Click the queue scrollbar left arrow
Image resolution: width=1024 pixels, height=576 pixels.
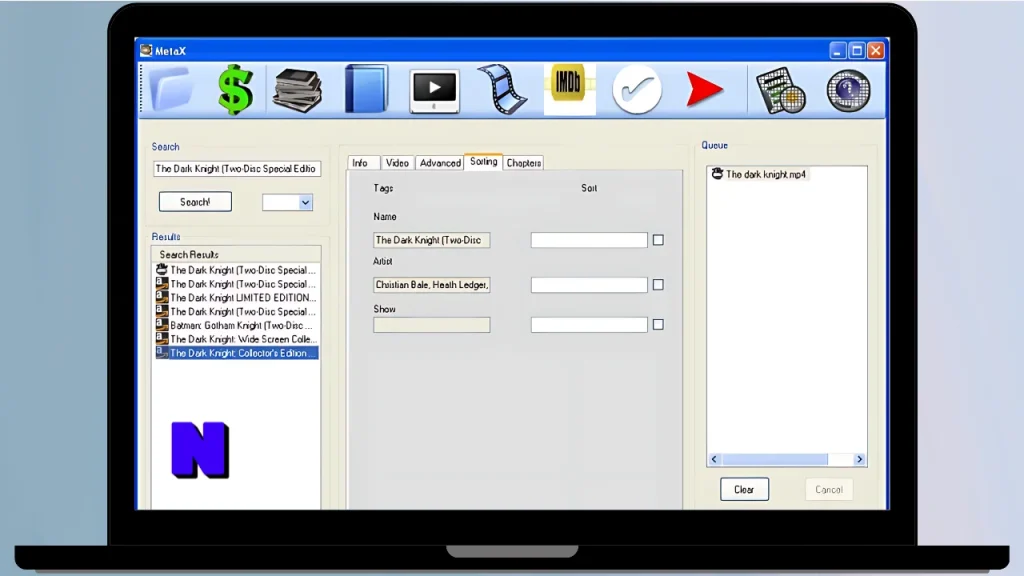click(x=714, y=460)
